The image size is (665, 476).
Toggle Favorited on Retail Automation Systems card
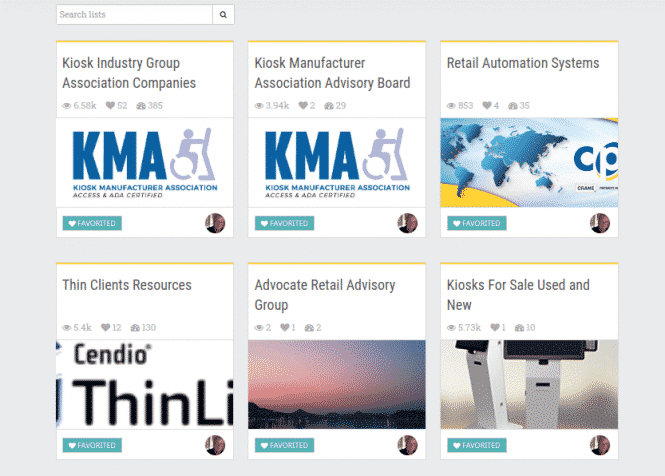click(477, 223)
